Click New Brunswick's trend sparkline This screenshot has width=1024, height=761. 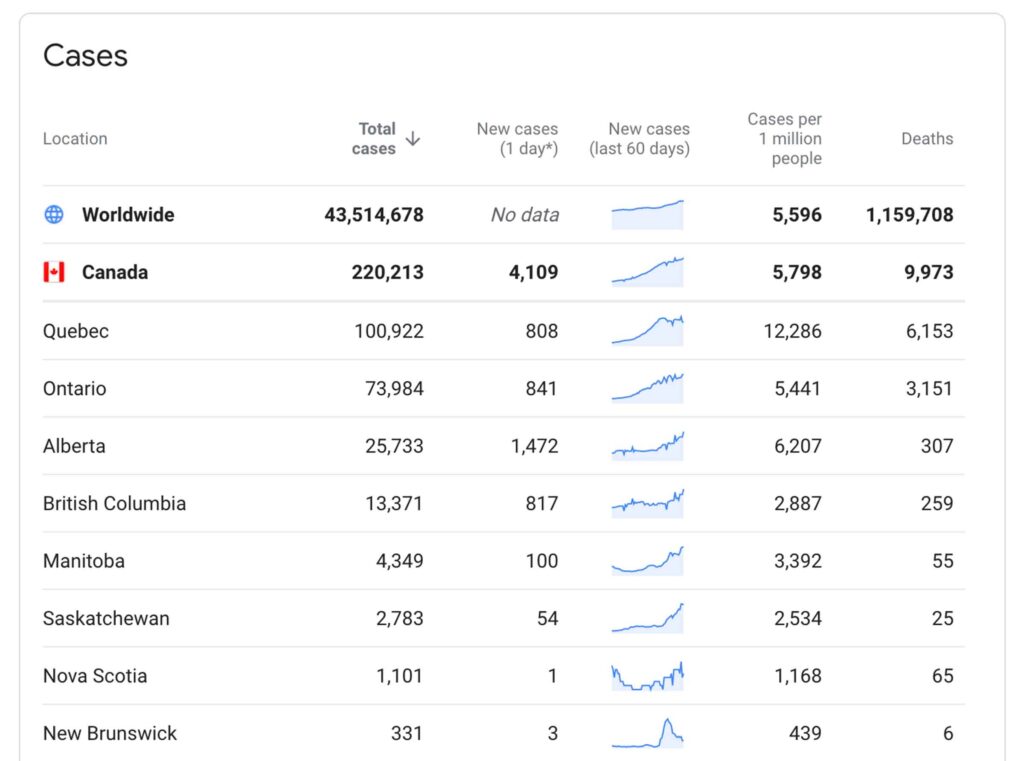point(647,733)
